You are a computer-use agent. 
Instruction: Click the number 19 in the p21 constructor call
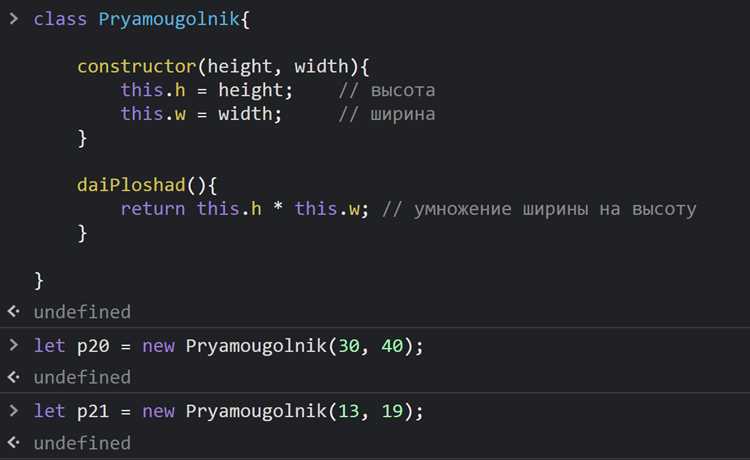coord(392,411)
